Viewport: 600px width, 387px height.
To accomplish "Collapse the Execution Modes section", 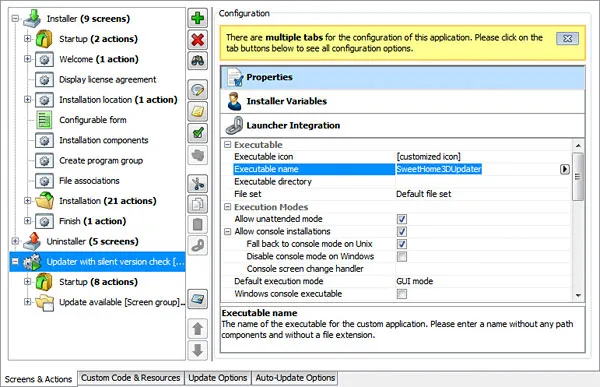I will [228, 207].
